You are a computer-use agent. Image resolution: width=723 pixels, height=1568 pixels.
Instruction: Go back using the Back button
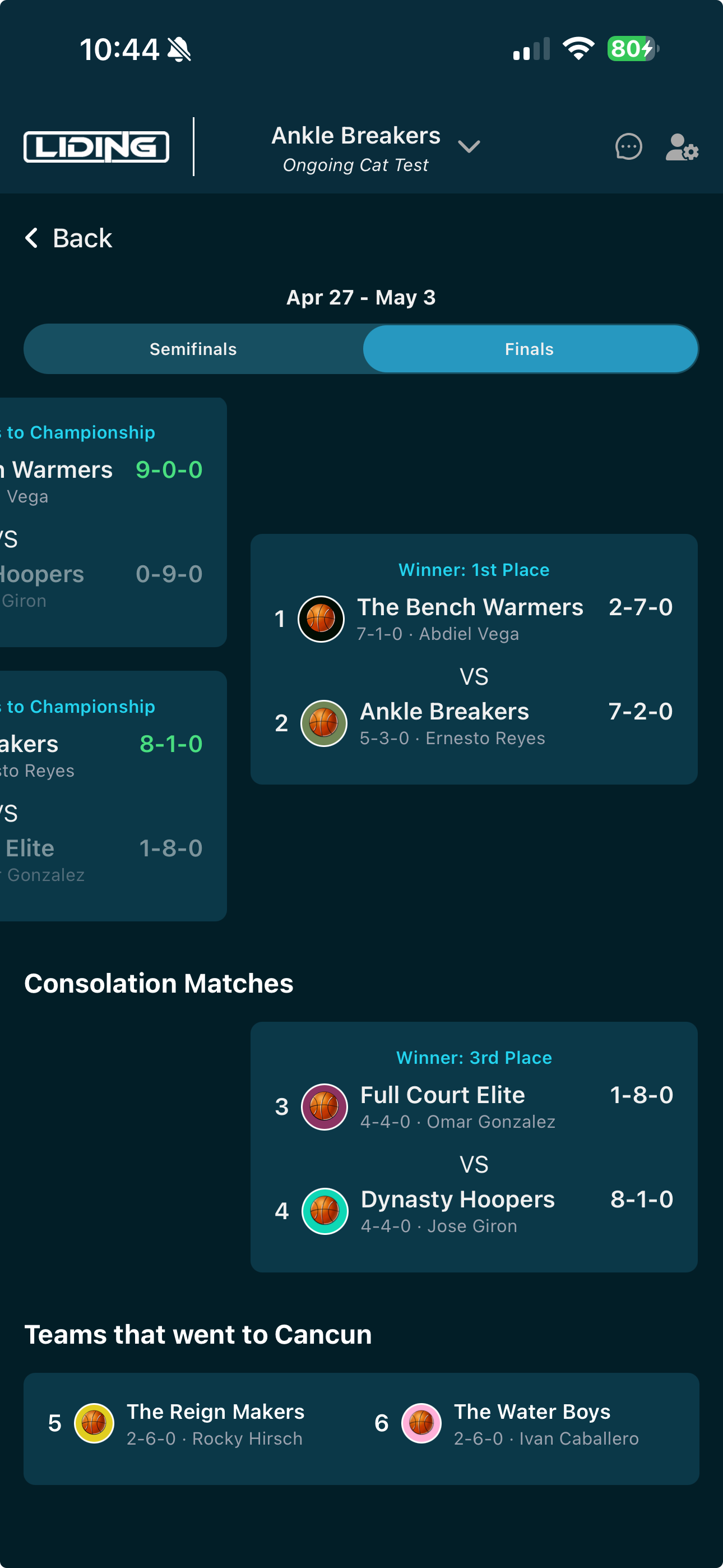[68, 238]
